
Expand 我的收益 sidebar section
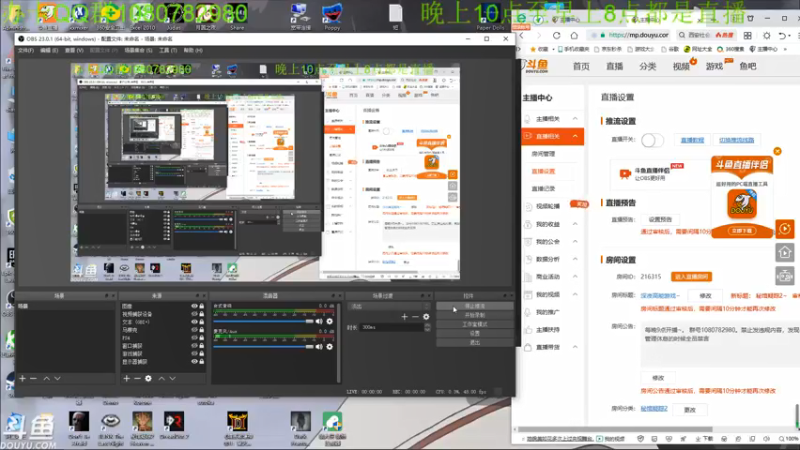pos(575,224)
